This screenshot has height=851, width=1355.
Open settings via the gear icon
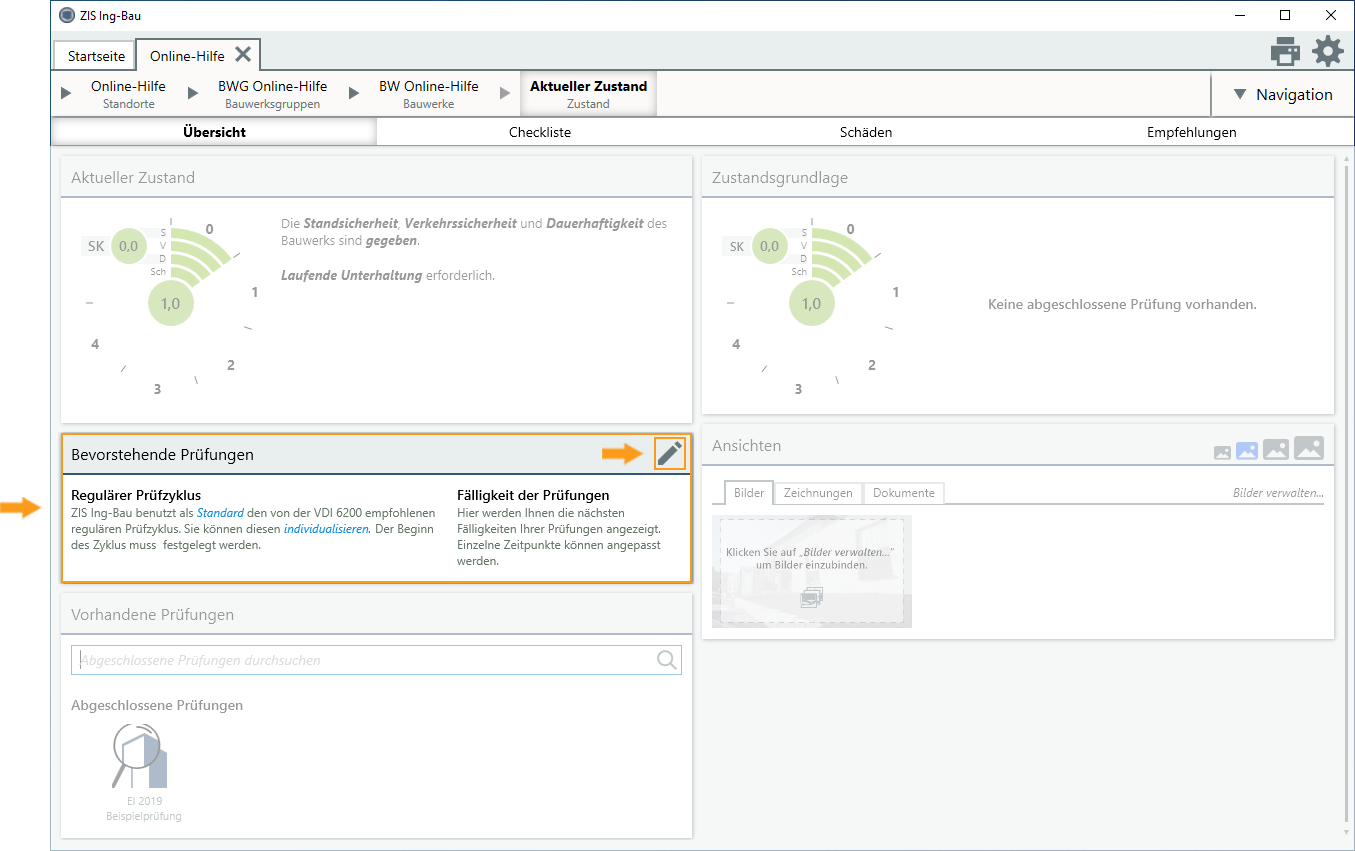point(1328,51)
